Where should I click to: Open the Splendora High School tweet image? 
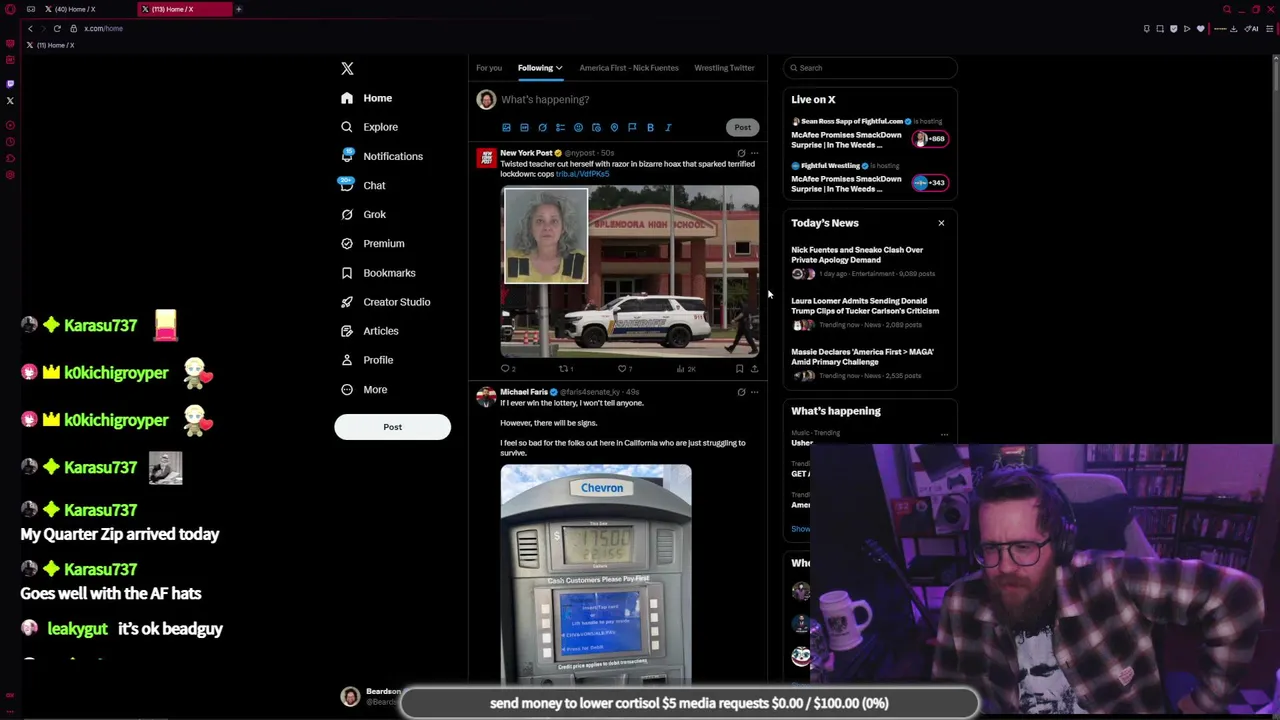coord(630,271)
